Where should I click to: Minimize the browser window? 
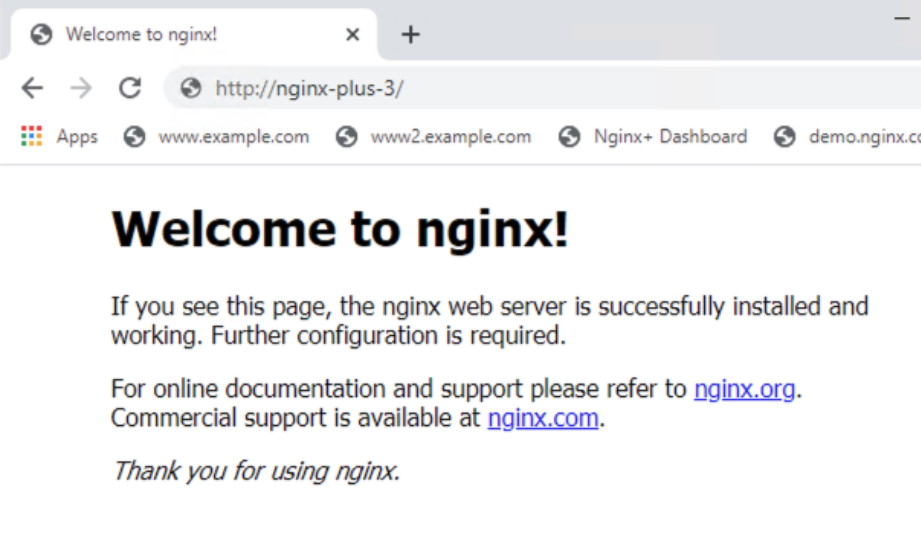[x=902, y=19]
